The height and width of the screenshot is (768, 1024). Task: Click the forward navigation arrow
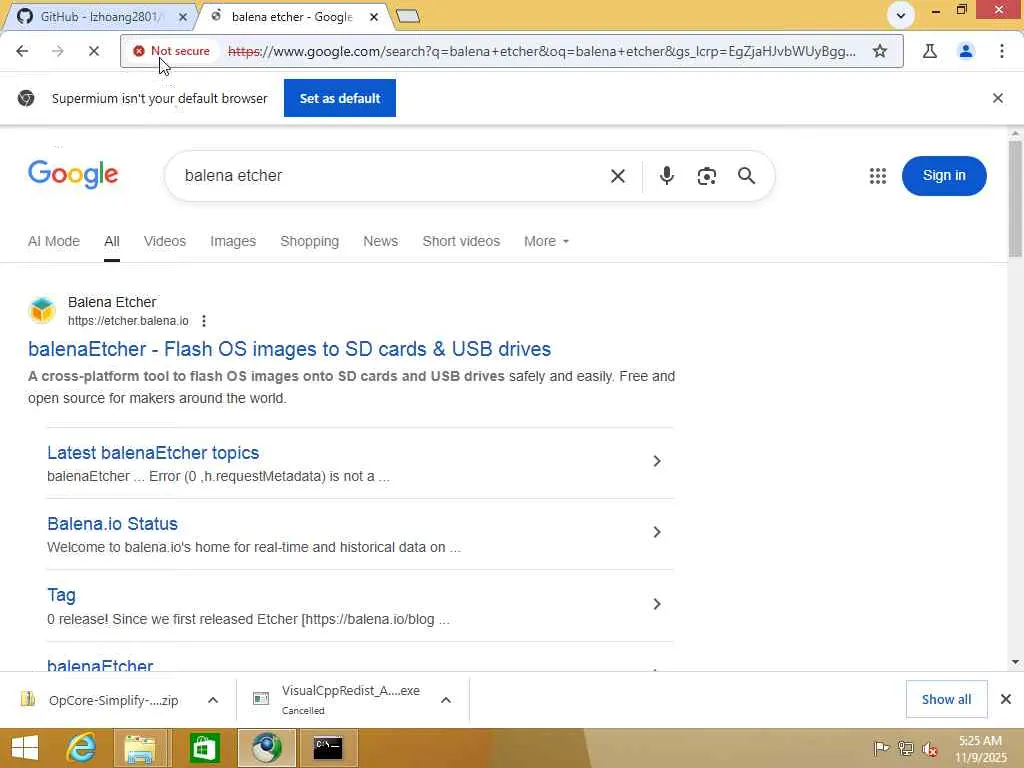[57, 51]
